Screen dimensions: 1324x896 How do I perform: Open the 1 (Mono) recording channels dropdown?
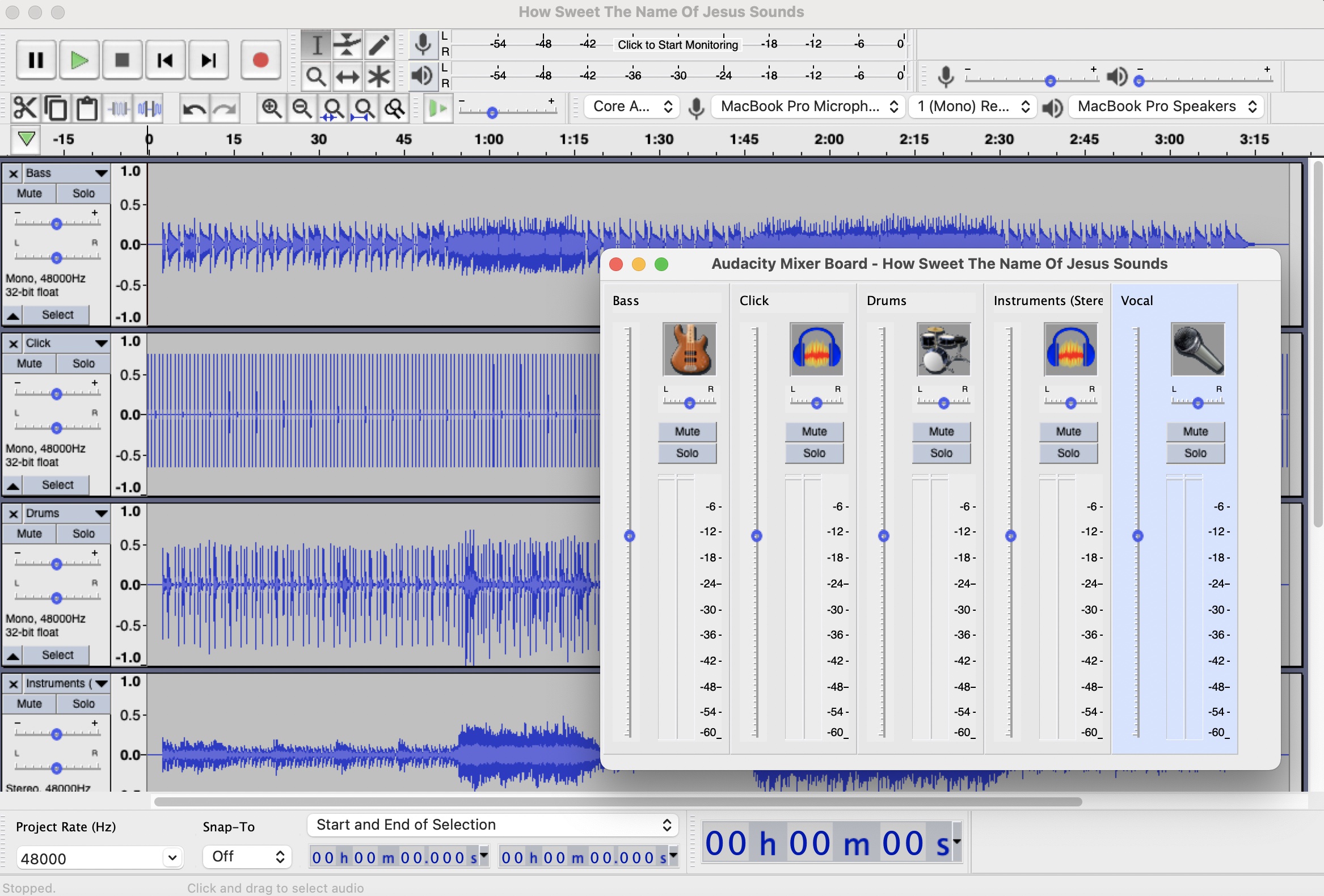pos(972,107)
